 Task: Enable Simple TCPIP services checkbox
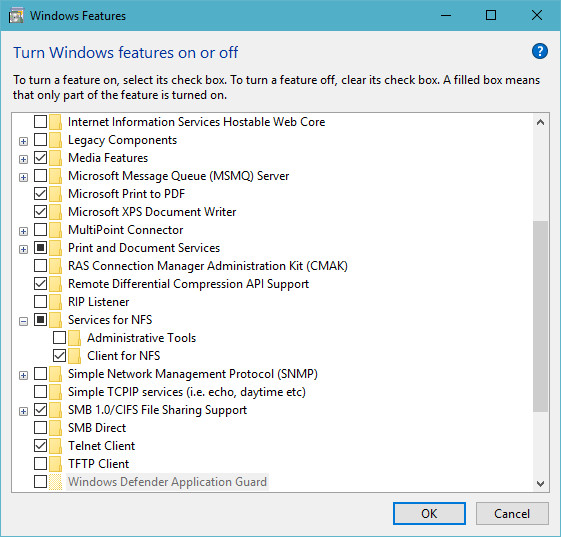pos(40,391)
